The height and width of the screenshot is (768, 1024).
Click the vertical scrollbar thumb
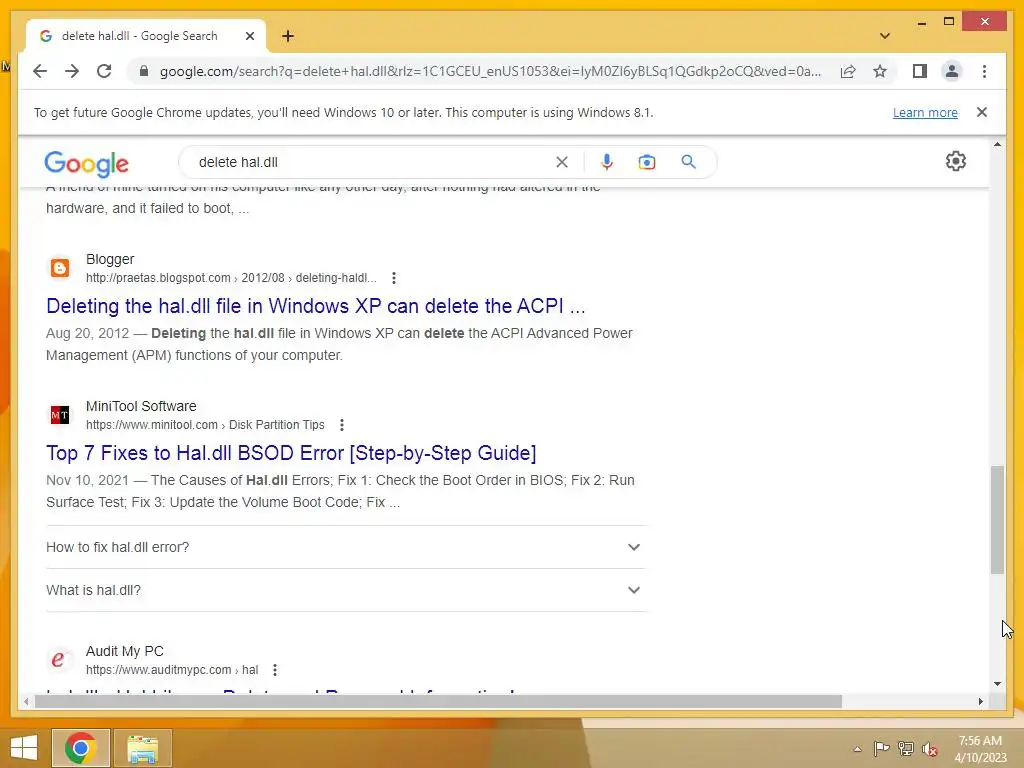pos(997,520)
